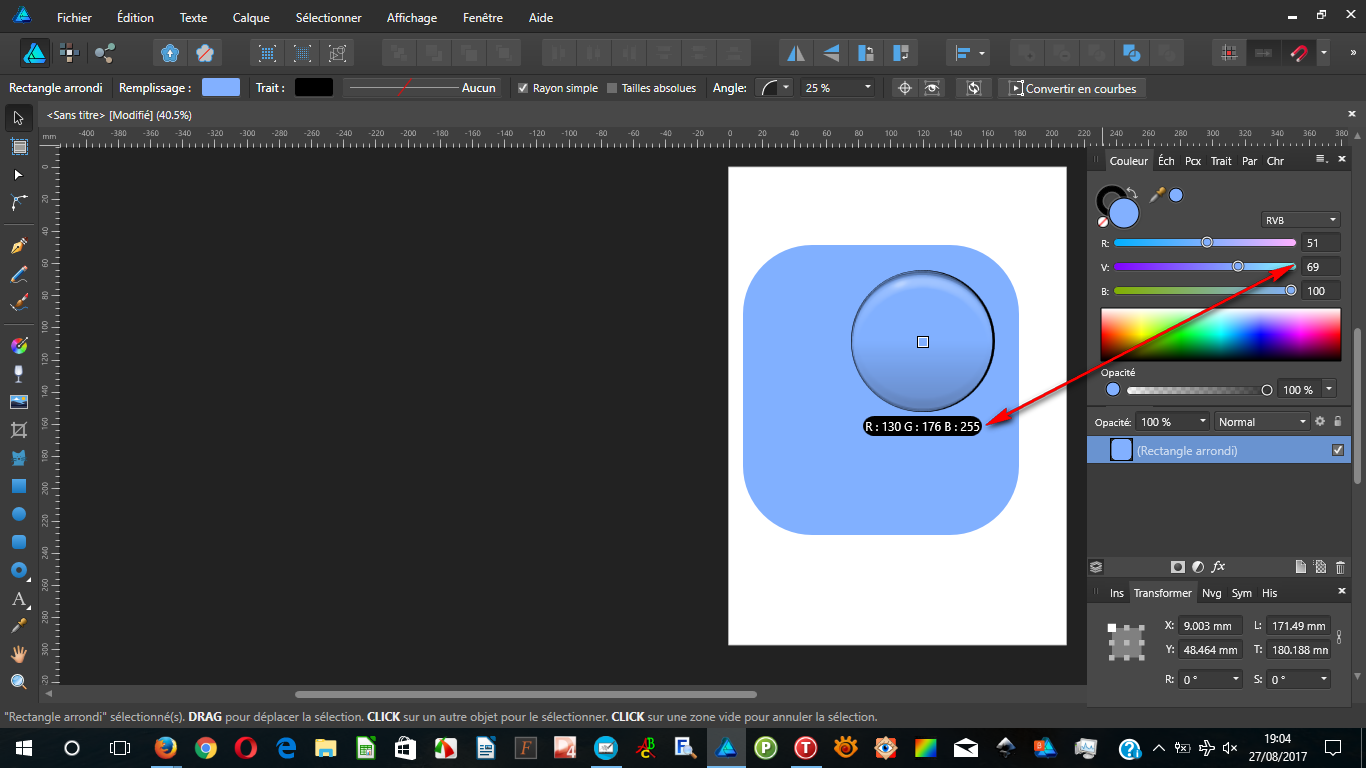Delete the layer with the trash icon
The image size is (1366, 768).
[x=1340, y=567]
